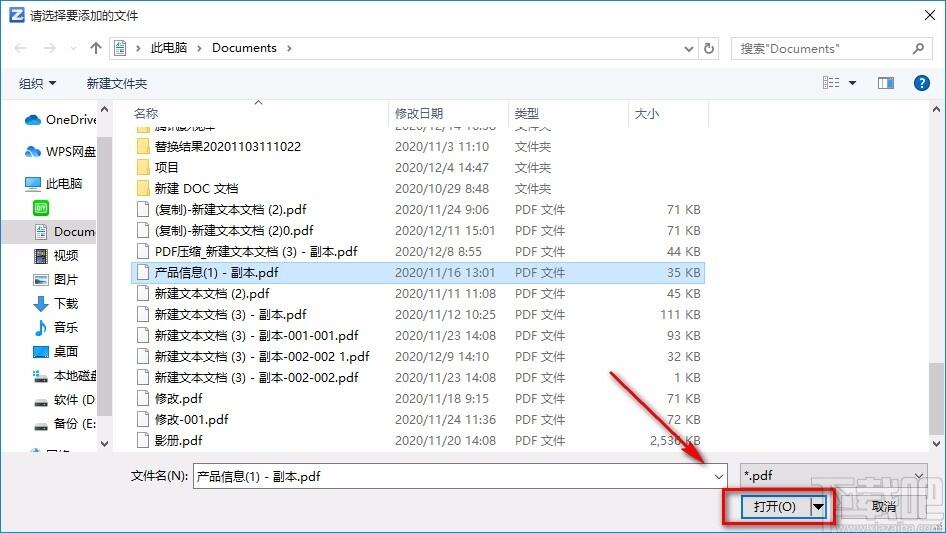
Task: Expand the address bar history dropdown
Action: click(688, 49)
